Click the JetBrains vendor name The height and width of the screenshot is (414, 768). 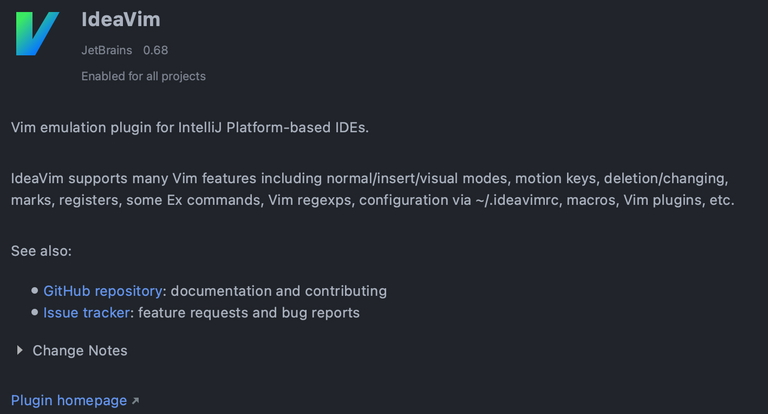pyautogui.click(x=107, y=50)
